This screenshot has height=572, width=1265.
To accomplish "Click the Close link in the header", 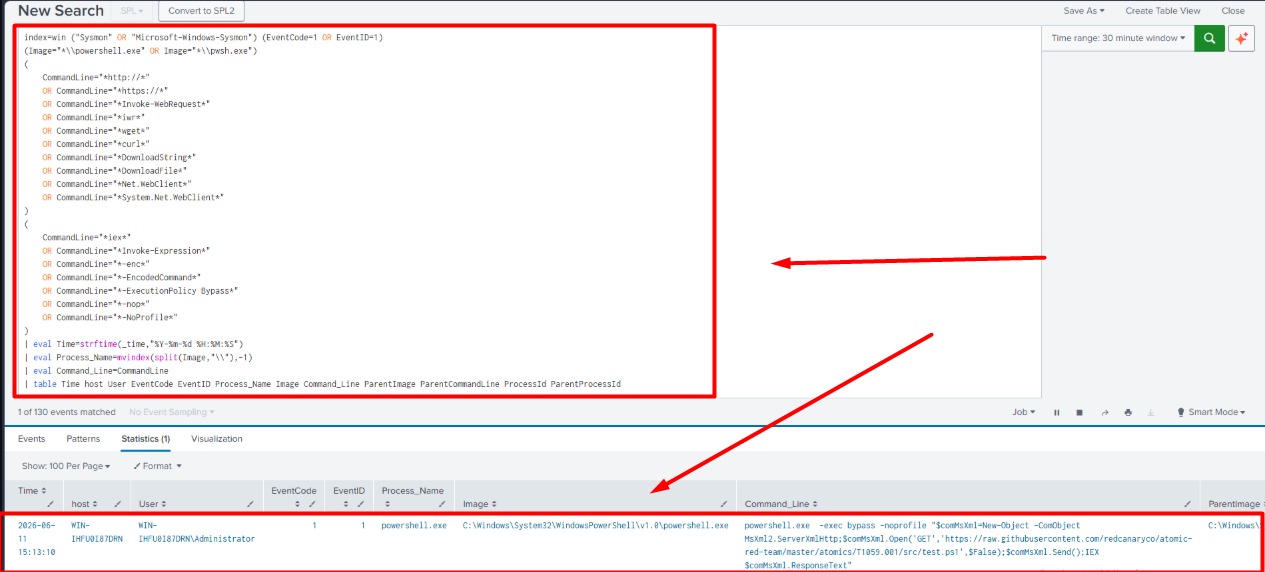I will click(x=1233, y=10).
